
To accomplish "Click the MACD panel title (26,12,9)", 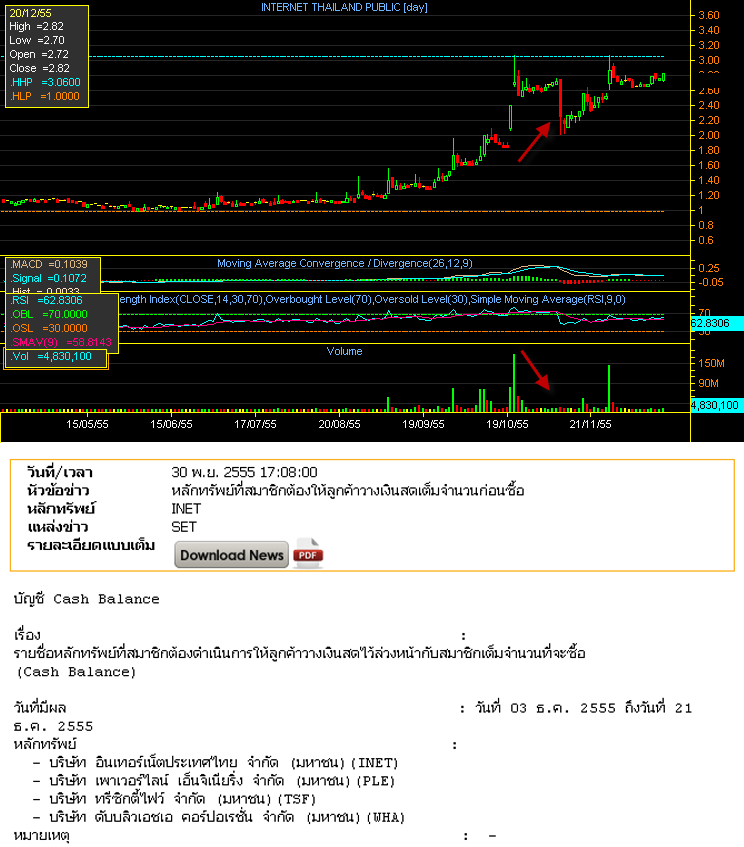I will [x=345, y=263].
